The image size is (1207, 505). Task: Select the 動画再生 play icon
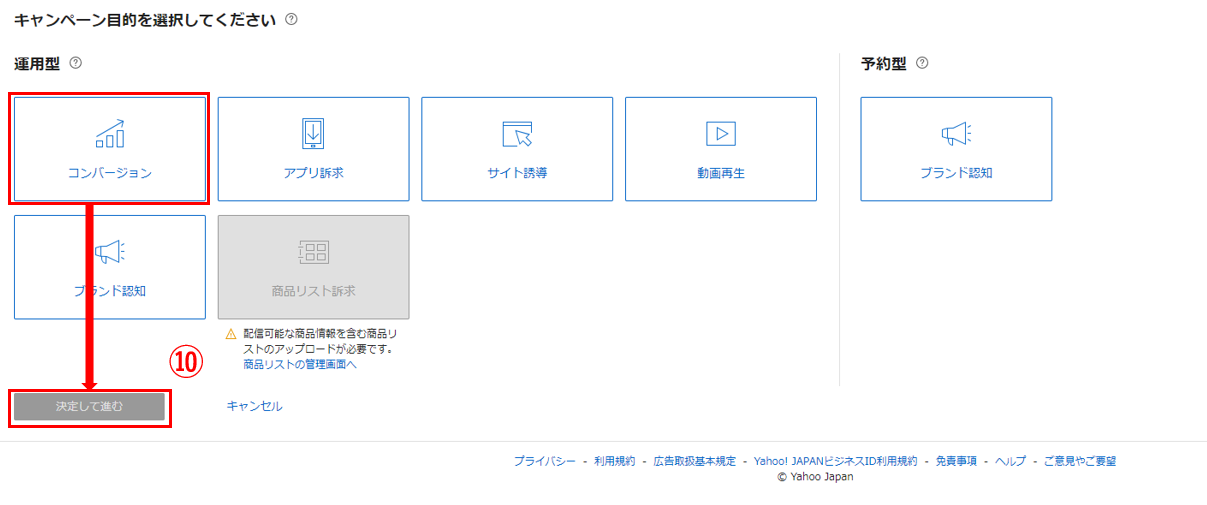[721, 133]
